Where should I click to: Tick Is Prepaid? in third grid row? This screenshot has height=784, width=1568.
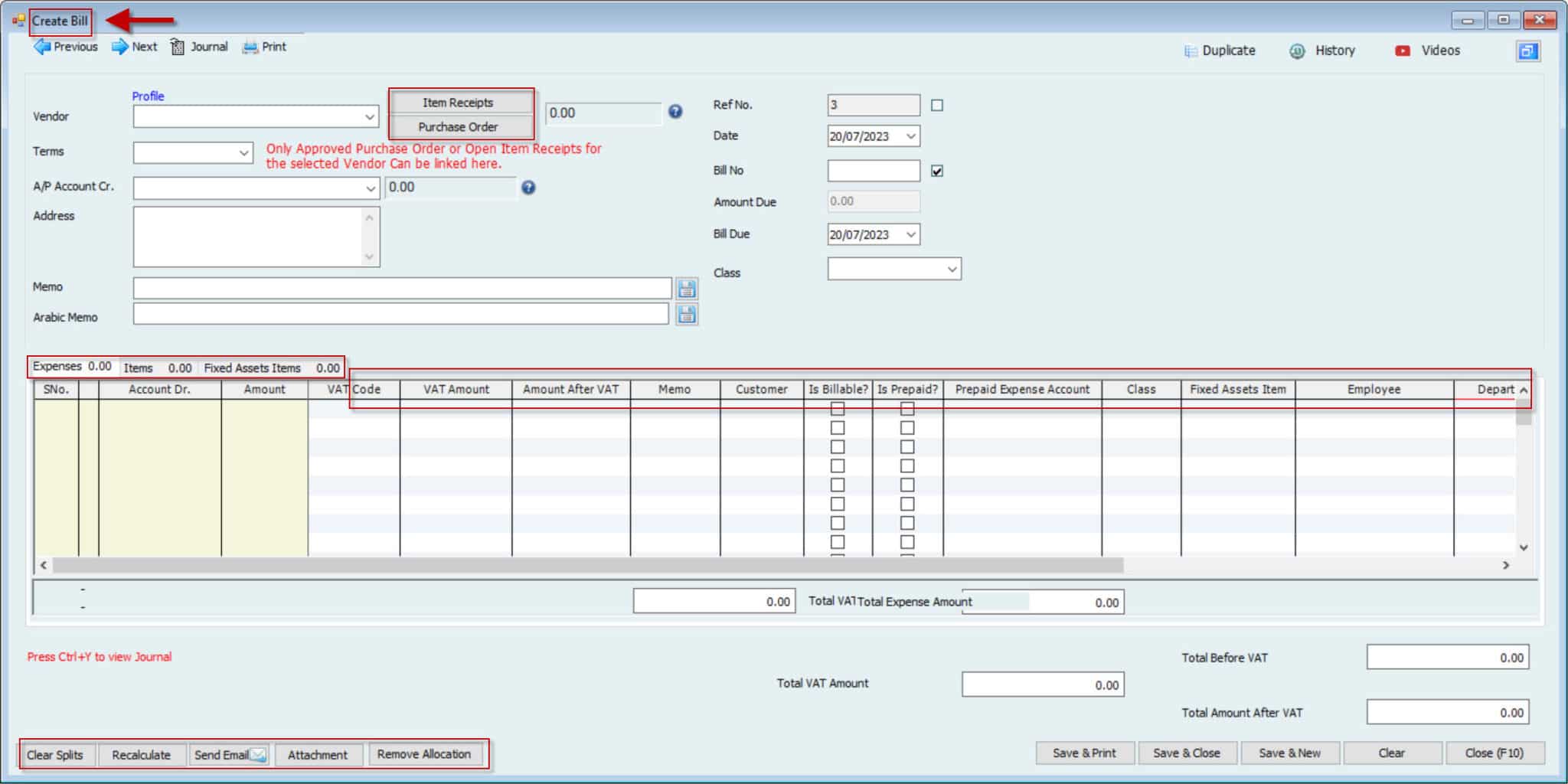907,447
